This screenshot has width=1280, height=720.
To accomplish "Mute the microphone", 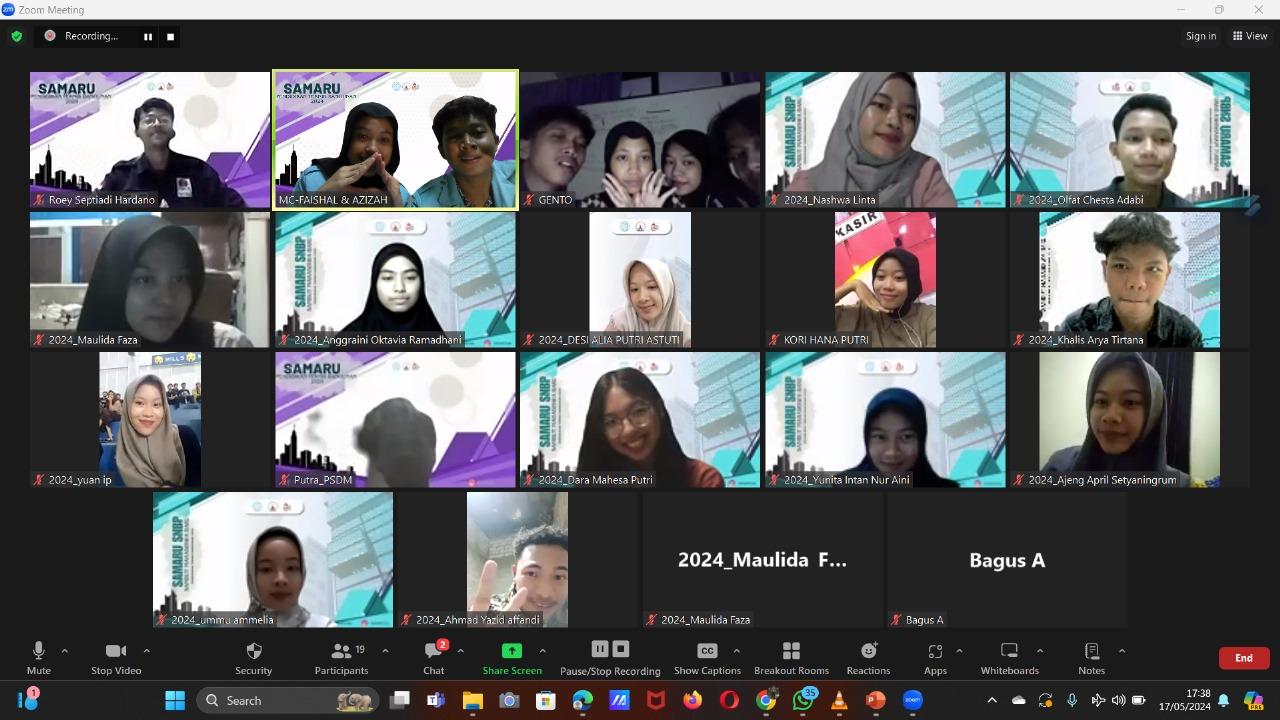I will [38, 651].
